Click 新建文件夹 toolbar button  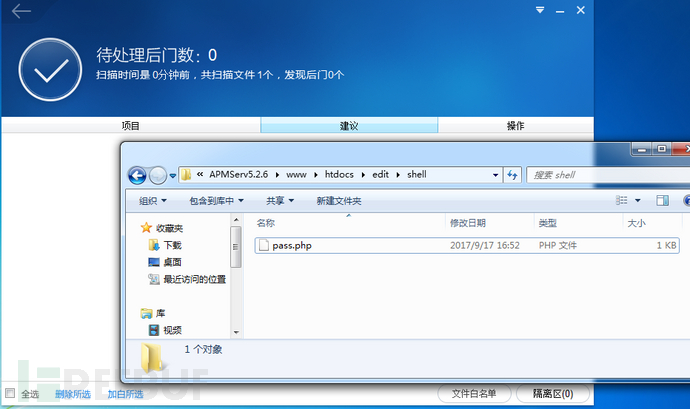pos(339,201)
